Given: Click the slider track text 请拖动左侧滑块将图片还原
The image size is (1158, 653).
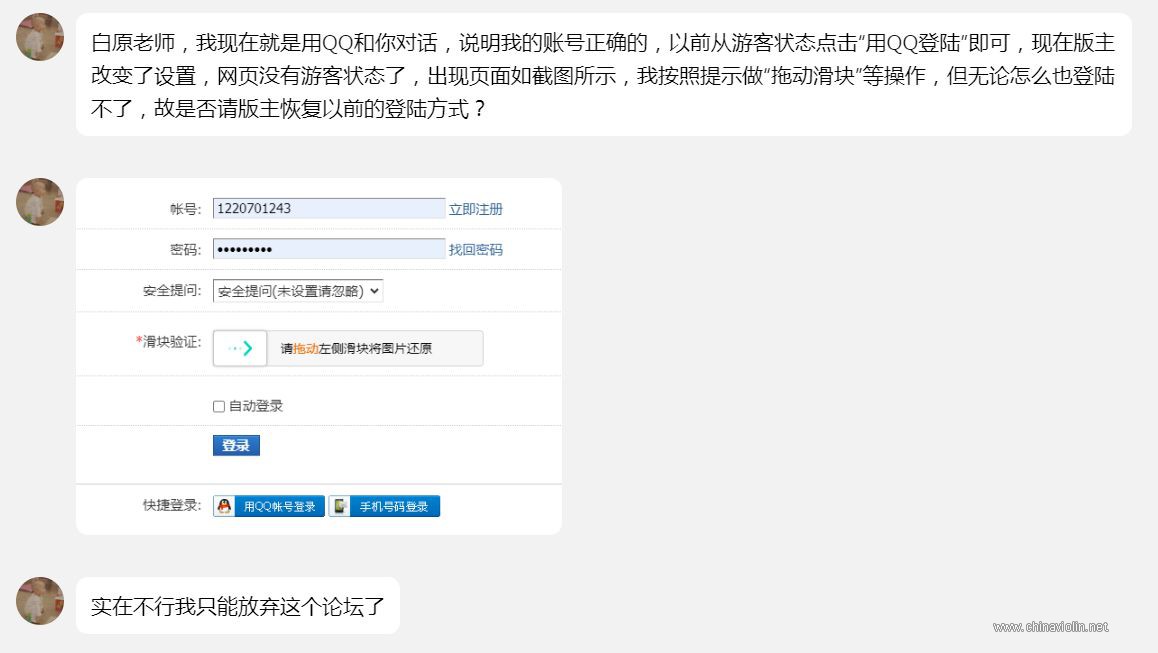Looking at the screenshot, I should [356, 349].
